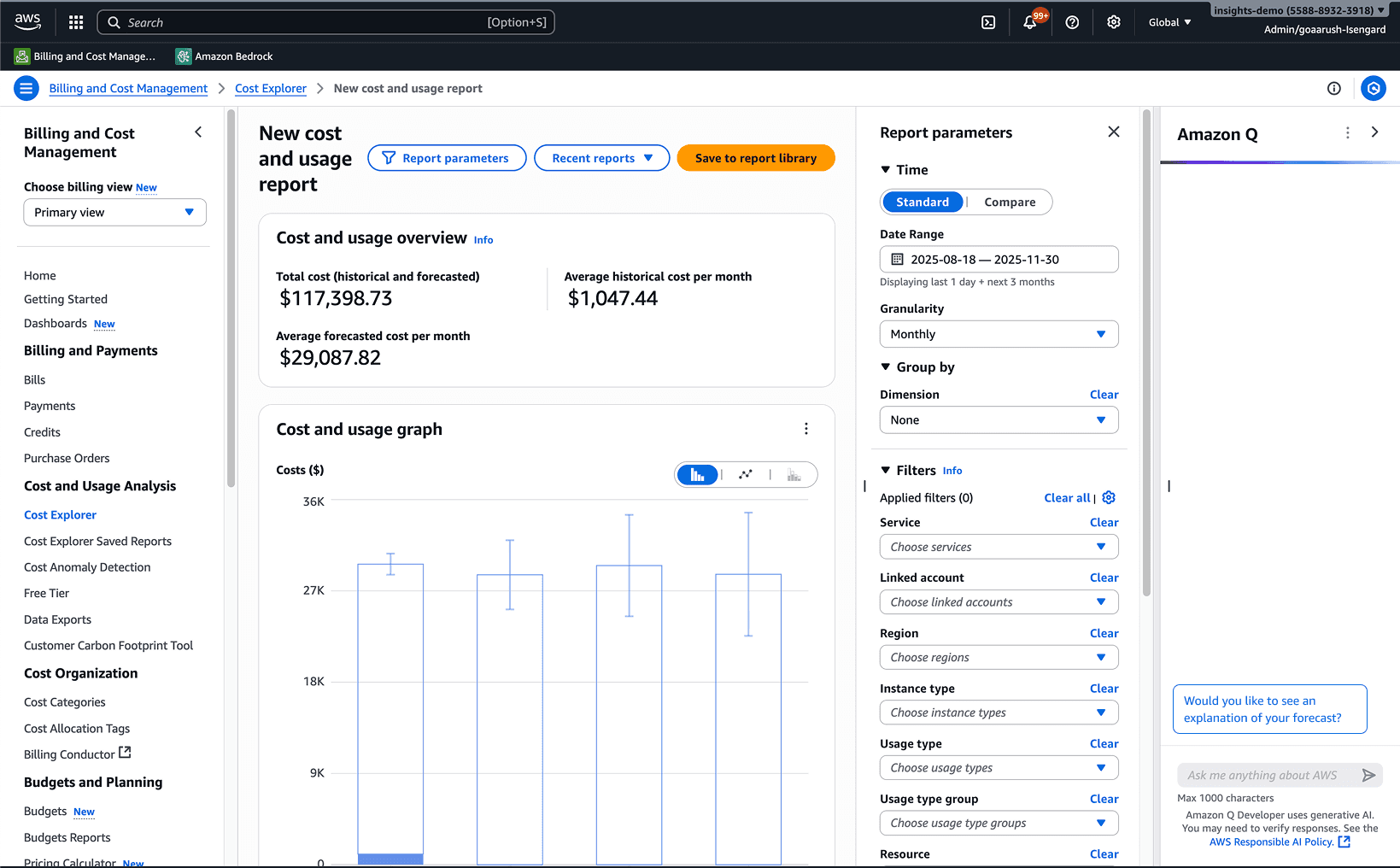This screenshot has width=1400, height=868.
Task: Click the date range calendar icon
Action: [x=898, y=260]
